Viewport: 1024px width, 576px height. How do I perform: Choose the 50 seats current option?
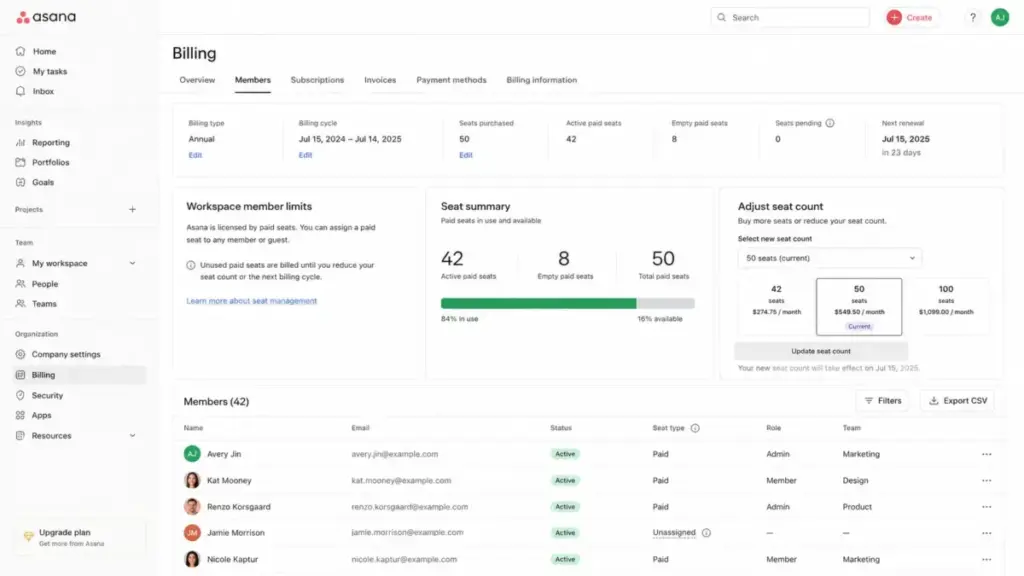click(x=859, y=306)
